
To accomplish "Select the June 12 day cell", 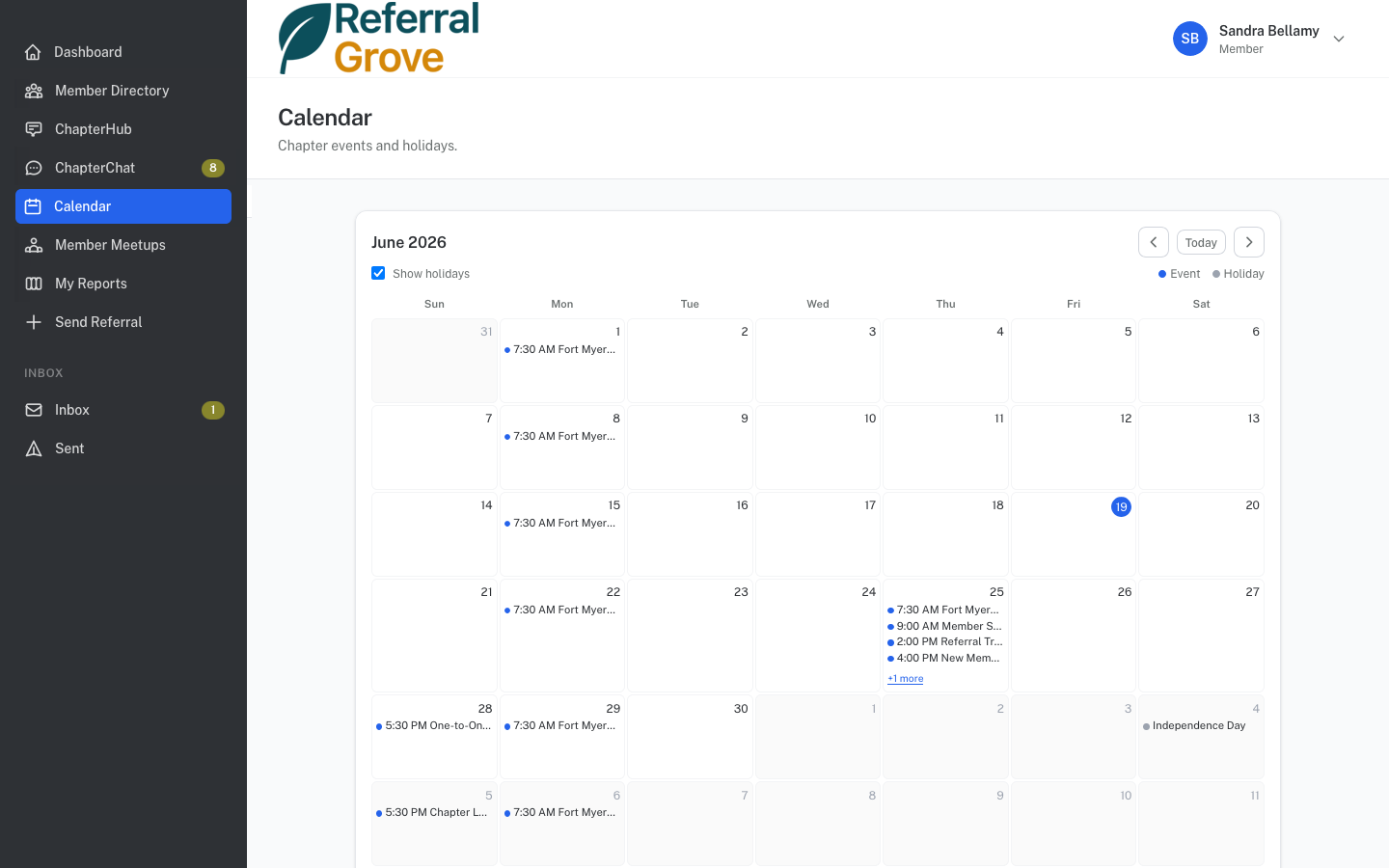I will coord(1074,448).
